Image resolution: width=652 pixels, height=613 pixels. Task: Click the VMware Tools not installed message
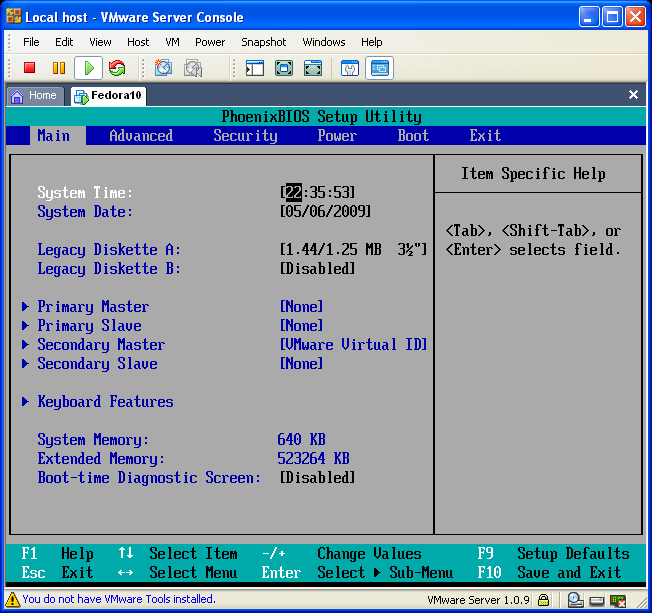119,599
